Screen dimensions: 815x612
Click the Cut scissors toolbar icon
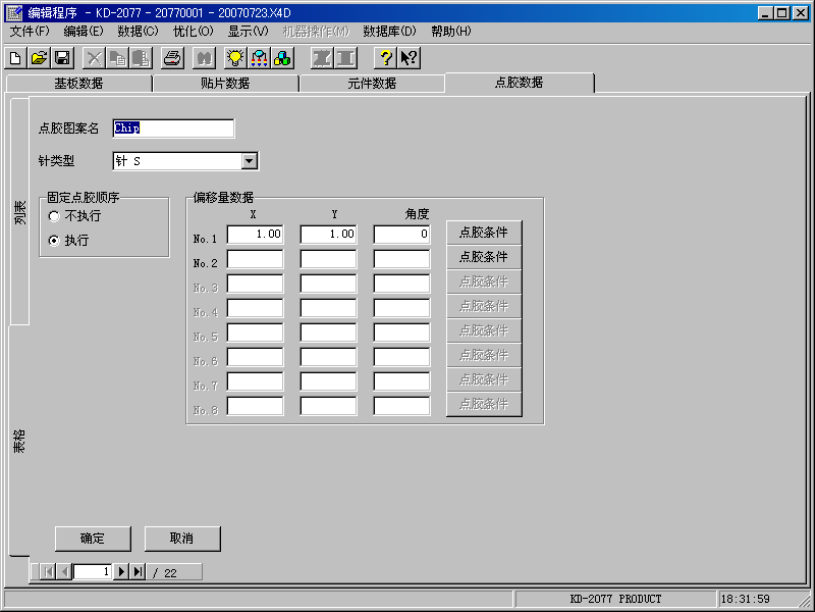94,58
